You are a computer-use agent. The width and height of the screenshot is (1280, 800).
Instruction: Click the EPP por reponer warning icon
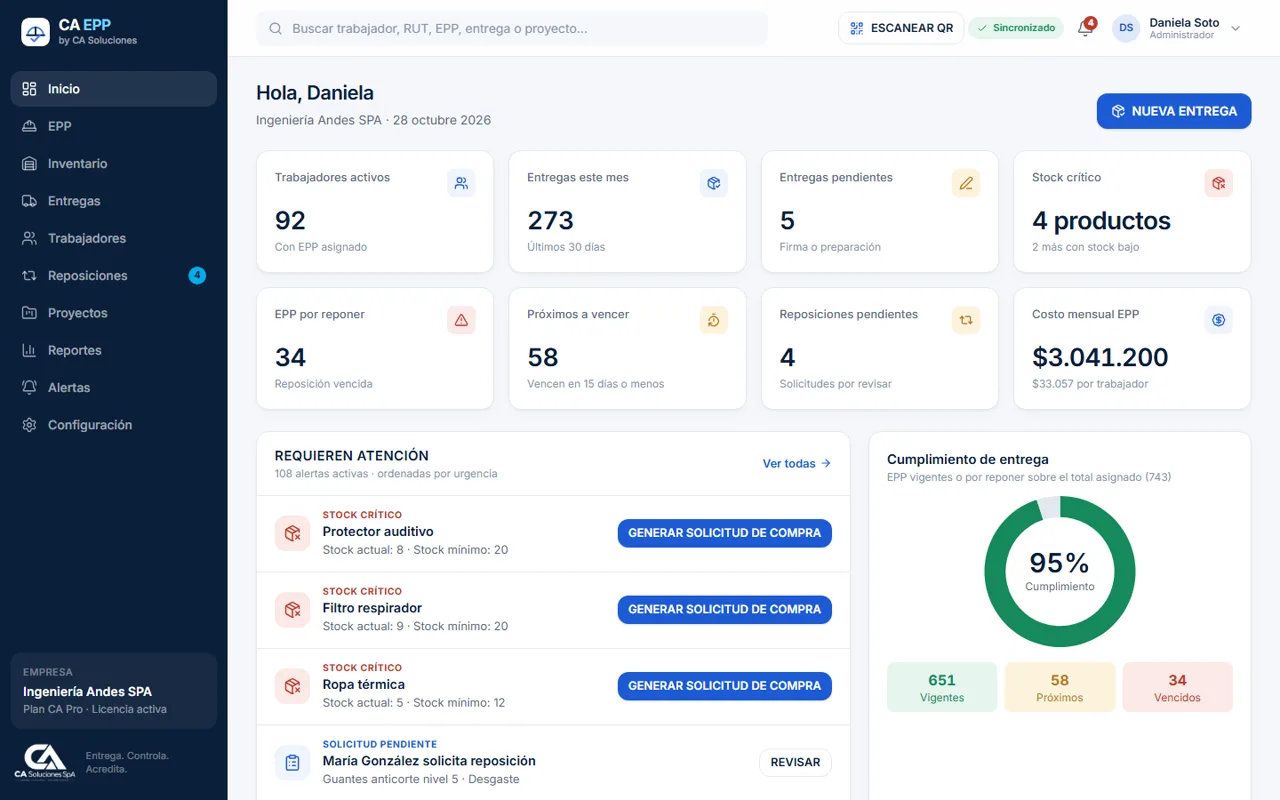point(461,320)
